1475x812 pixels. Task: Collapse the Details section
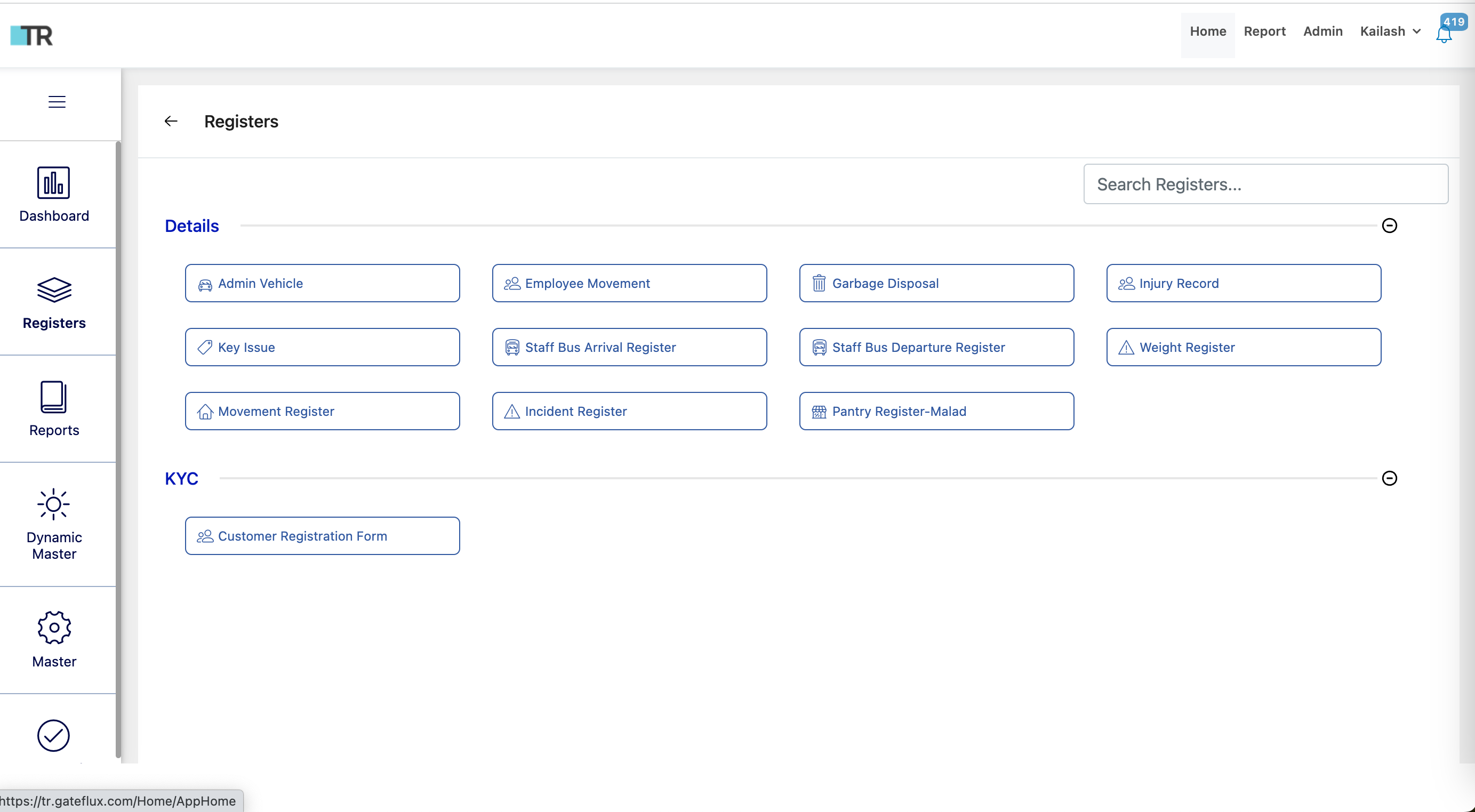1390,225
